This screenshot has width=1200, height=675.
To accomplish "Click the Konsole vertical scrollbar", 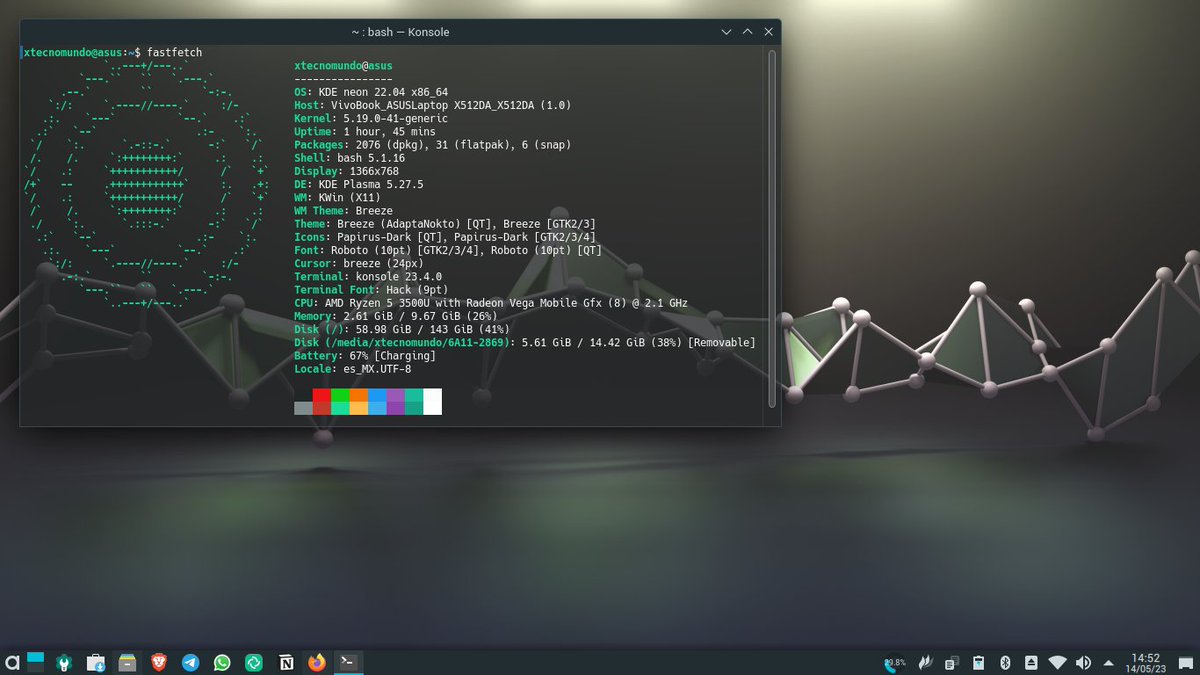I will click(x=771, y=227).
